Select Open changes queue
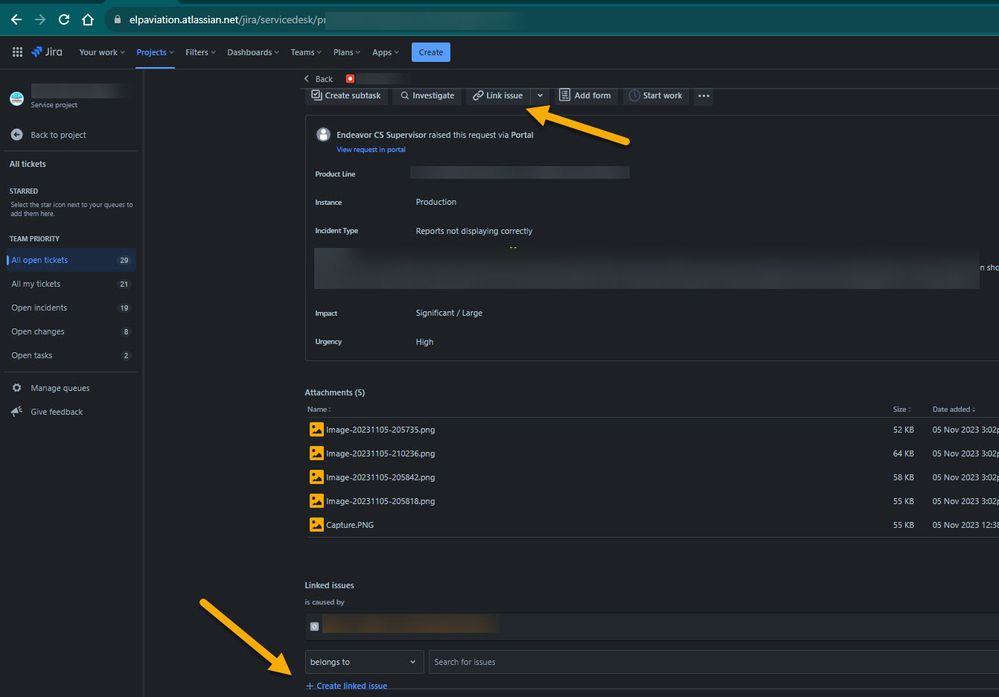Viewport: 999px width, 697px height. pos(70,332)
